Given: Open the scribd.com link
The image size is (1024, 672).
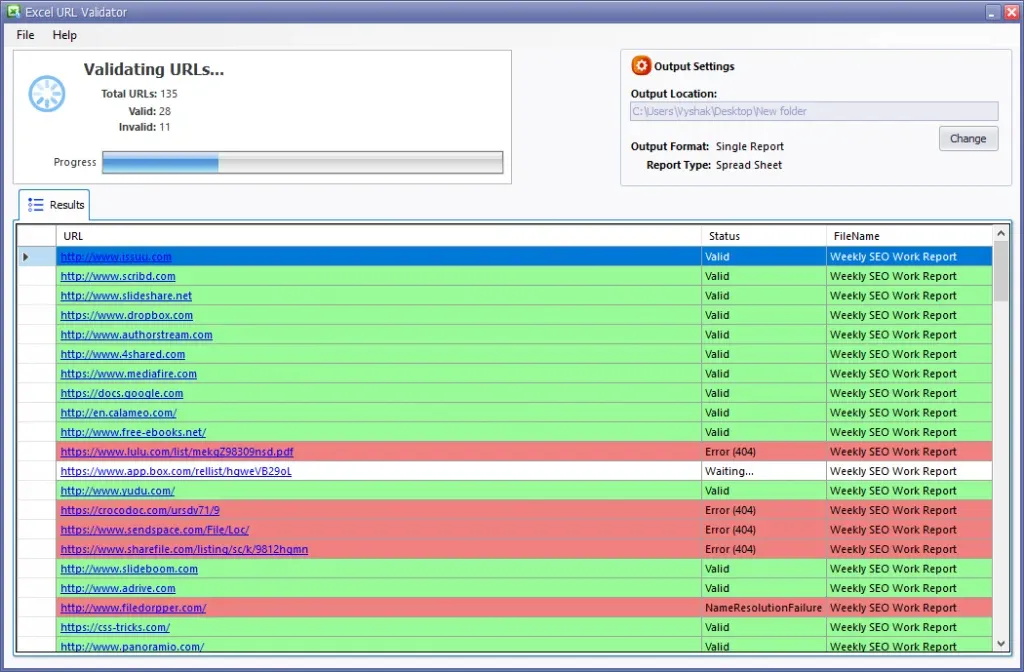Looking at the screenshot, I should tap(118, 276).
